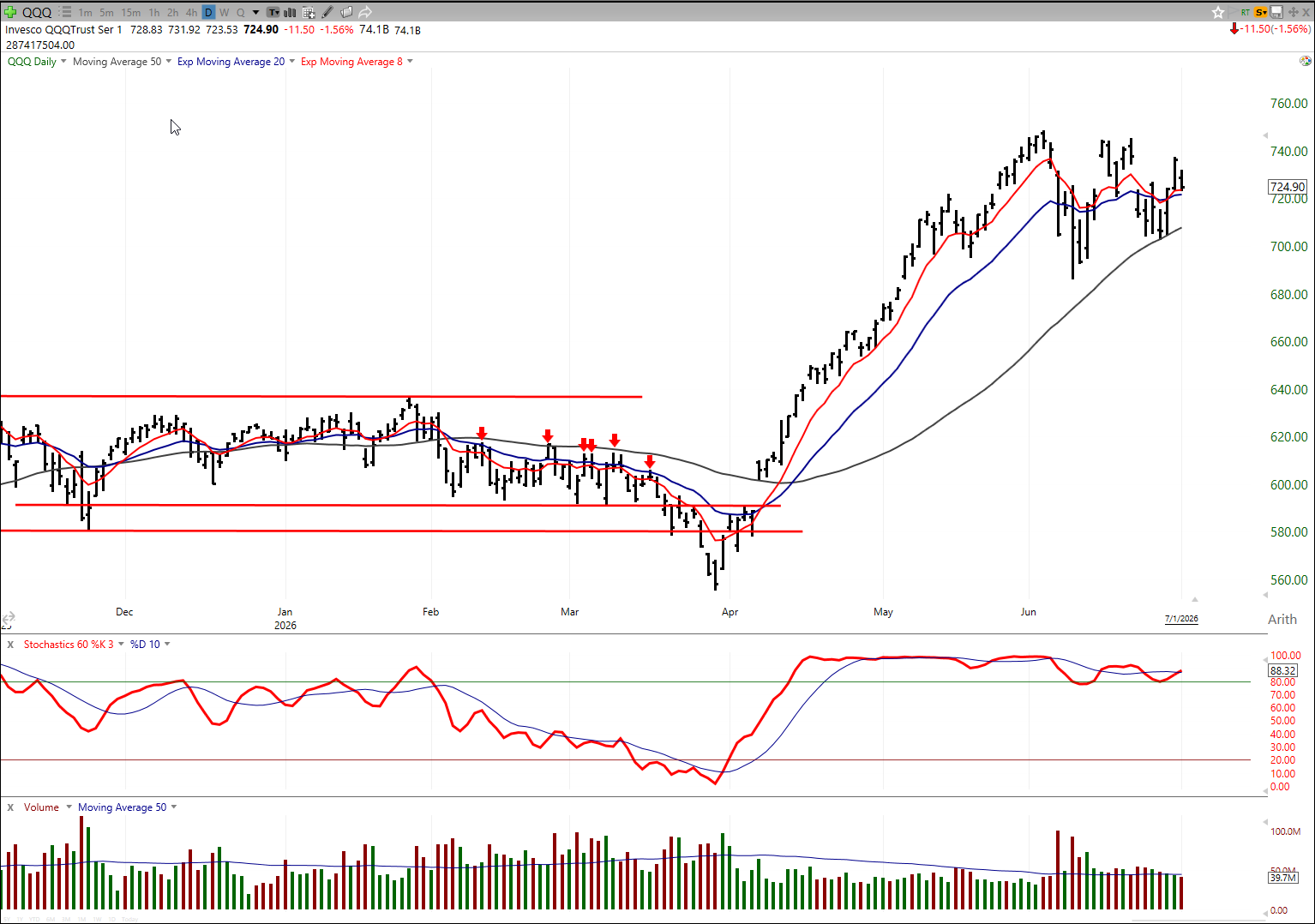Click the 88.32 stochastics value tag
This screenshot has width=1315, height=924.
pos(1283,671)
